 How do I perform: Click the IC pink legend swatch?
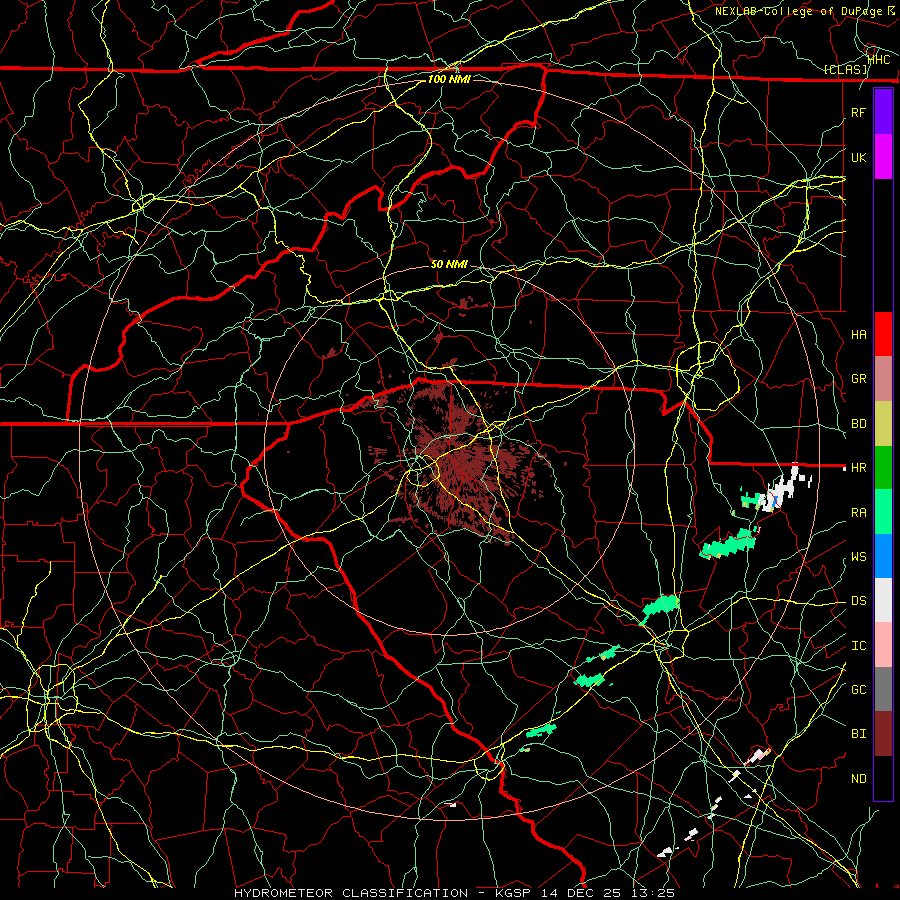(x=883, y=645)
